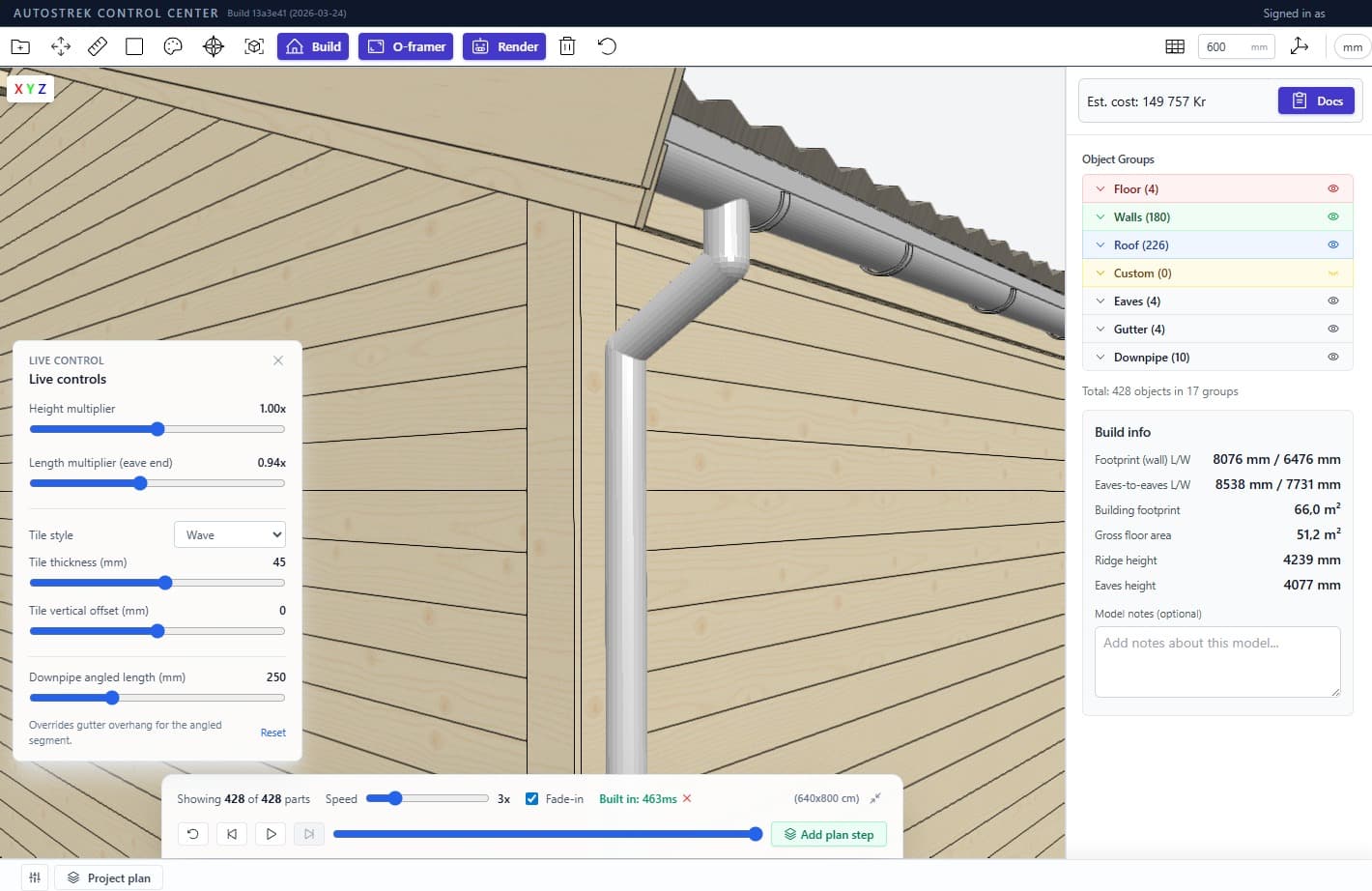
Task: Open the color palette tool
Action: [x=172, y=45]
